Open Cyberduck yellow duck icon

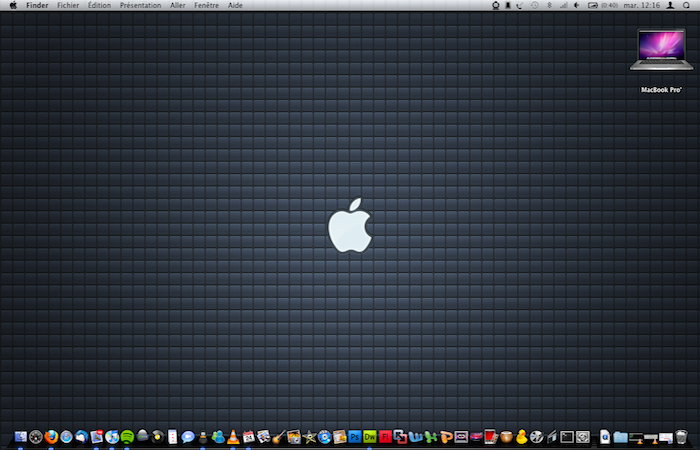[x=521, y=437]
